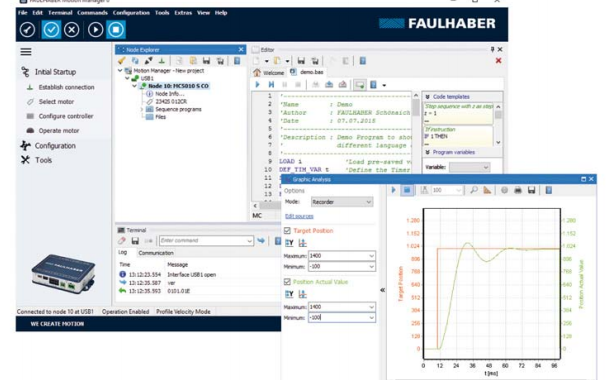
Task: Start recording with Graphic Analysis play arrow
Action: pos(394,190)
